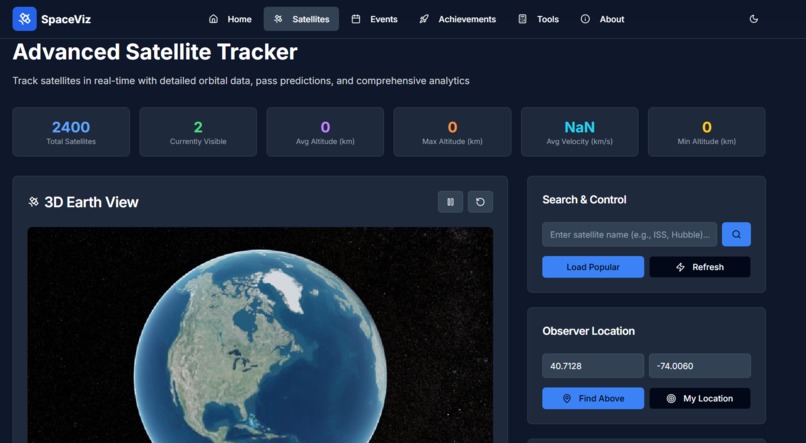This screenshot has height=443, width=806.
Task: Click the map pin icon on Find Above
Action: 566,398
